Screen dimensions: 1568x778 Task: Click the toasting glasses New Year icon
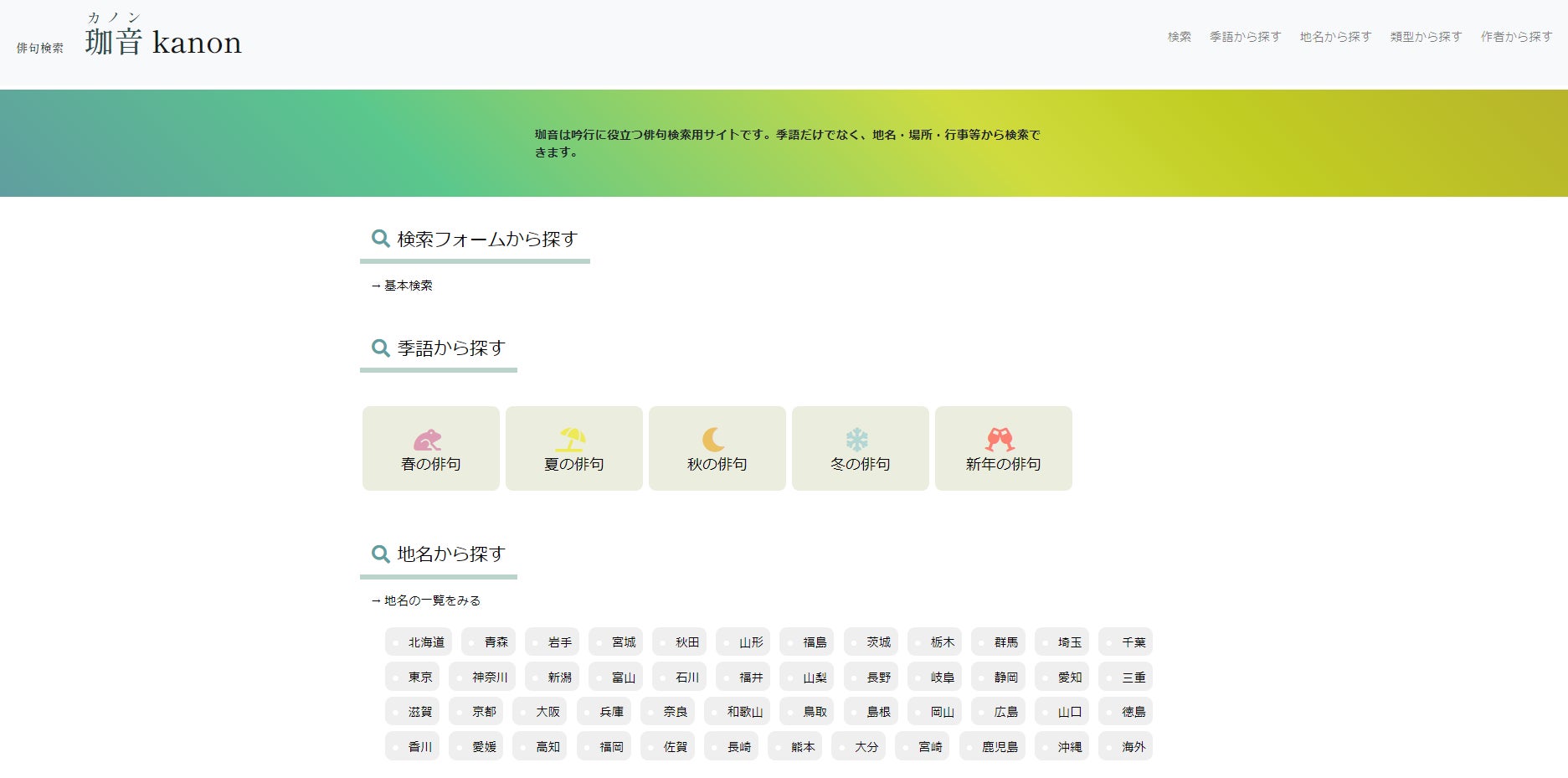click(1000, 440)
